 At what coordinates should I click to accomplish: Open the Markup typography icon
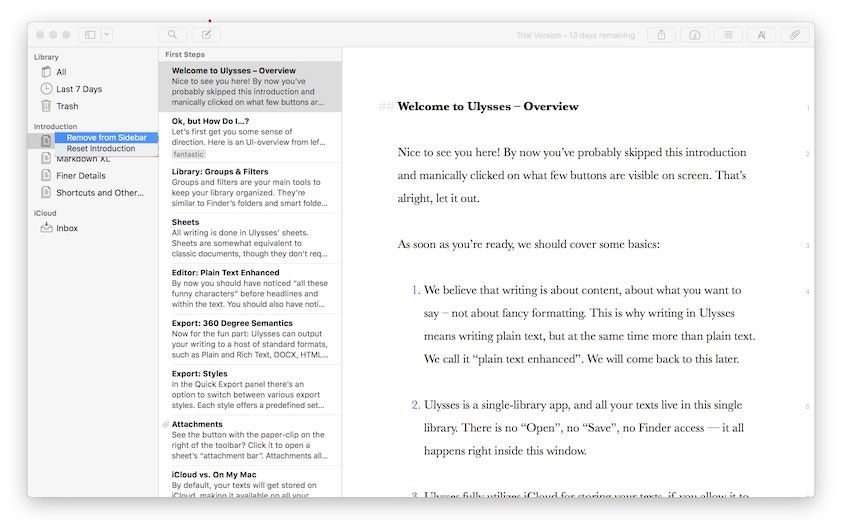click(x=761, y=35)
